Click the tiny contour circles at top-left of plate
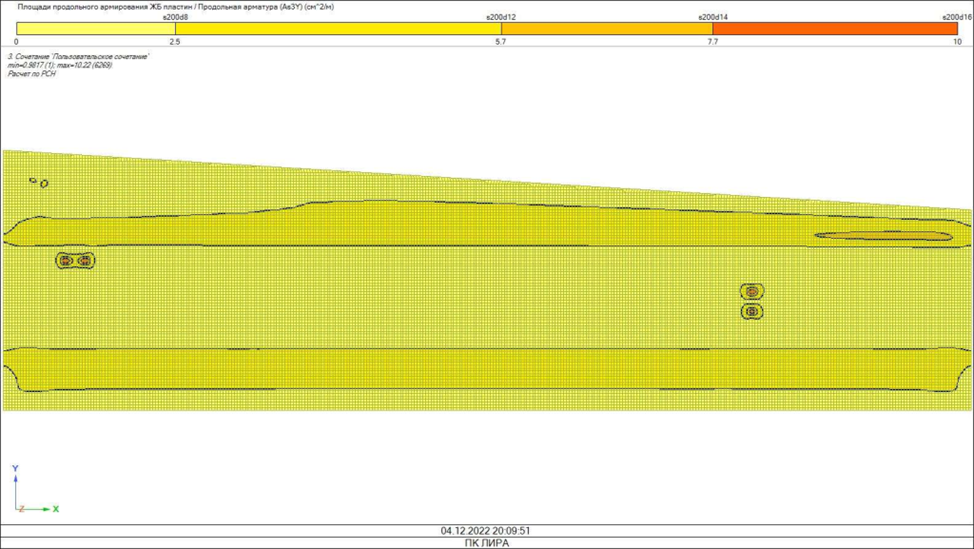974x549 pixels. point(39,182)
